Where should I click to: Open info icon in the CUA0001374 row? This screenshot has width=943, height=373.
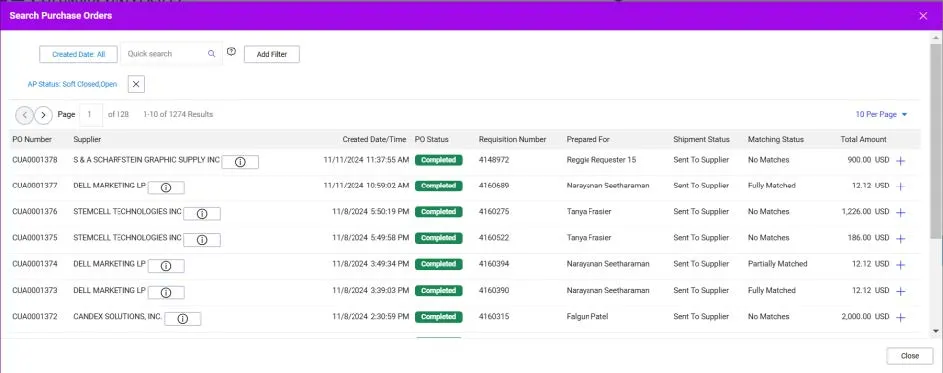tap(166, 266)
